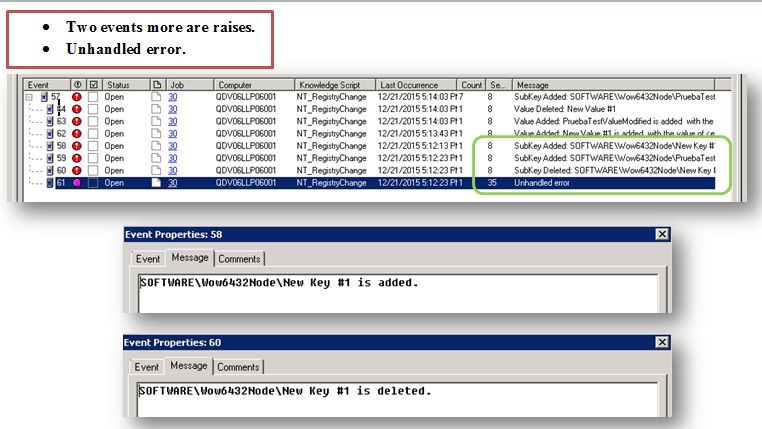Click the document icon on event 62 row

click(x=156, y=134)
